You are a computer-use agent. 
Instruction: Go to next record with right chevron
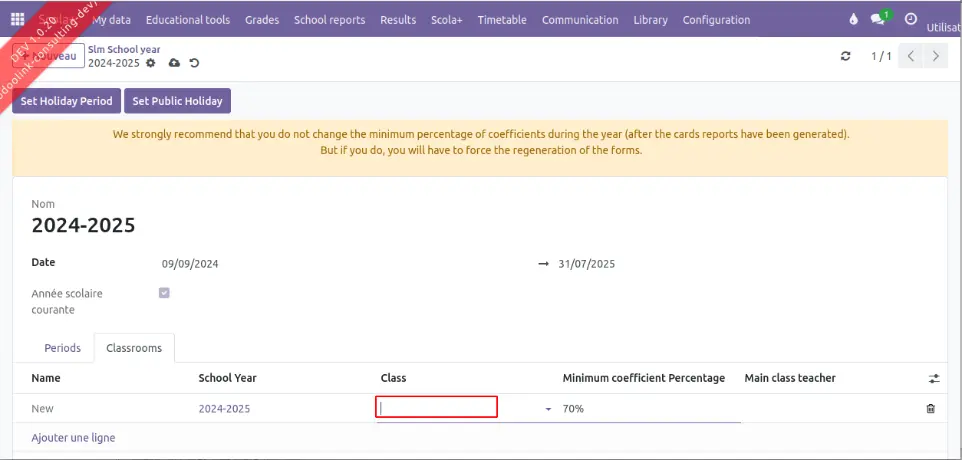tap(935, 56)
